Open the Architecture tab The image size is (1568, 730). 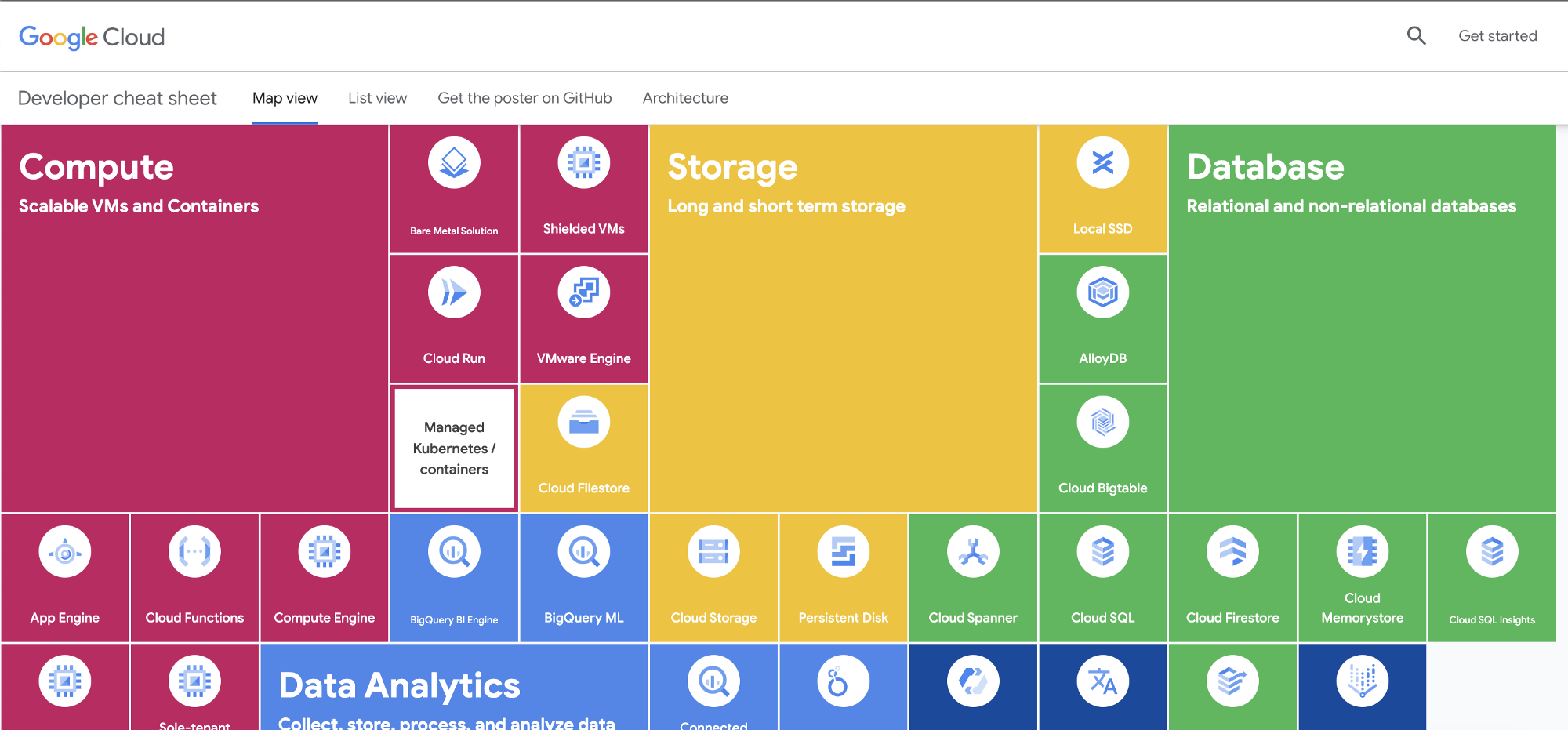[685, 98]
